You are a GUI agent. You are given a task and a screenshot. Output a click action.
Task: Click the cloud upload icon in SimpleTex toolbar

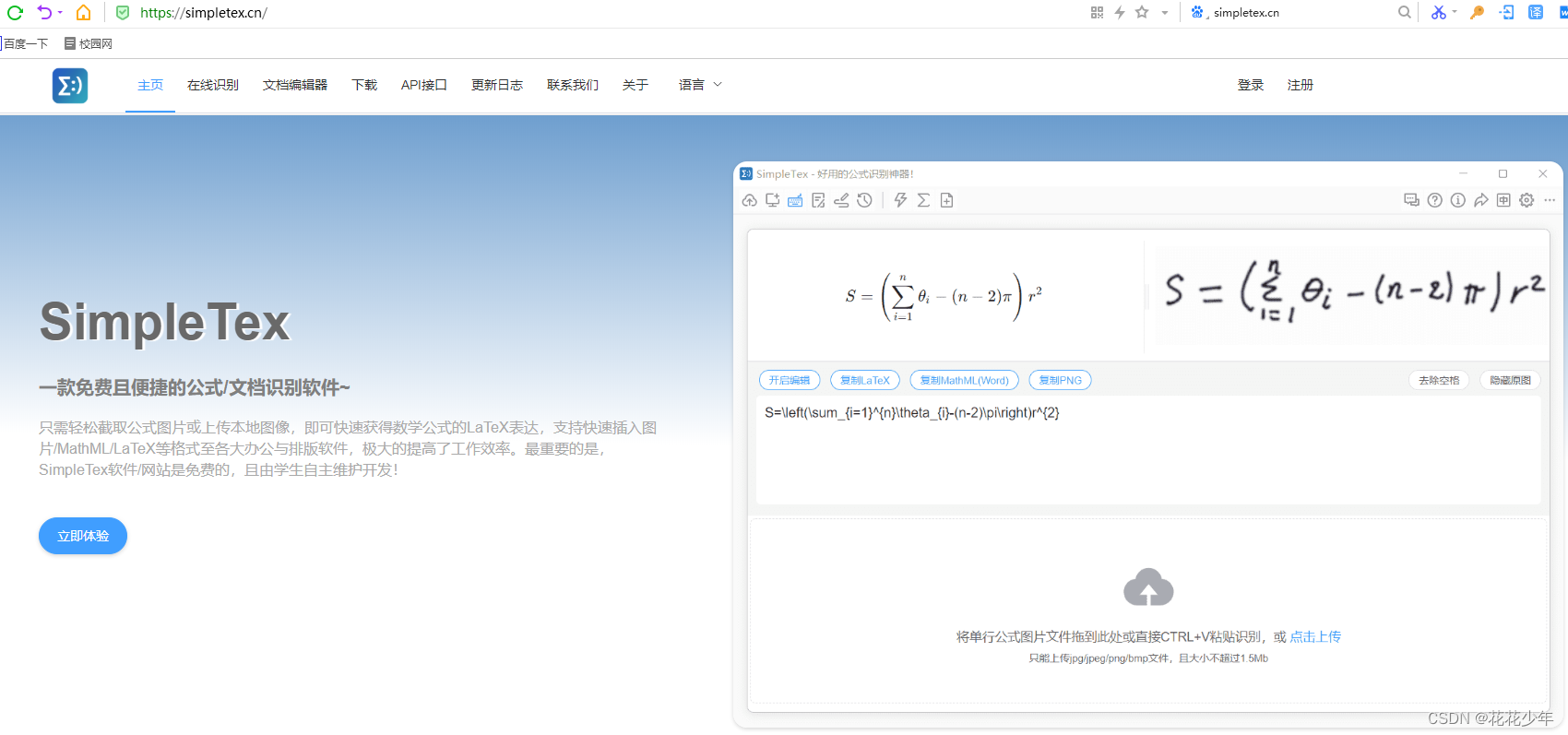749,200
